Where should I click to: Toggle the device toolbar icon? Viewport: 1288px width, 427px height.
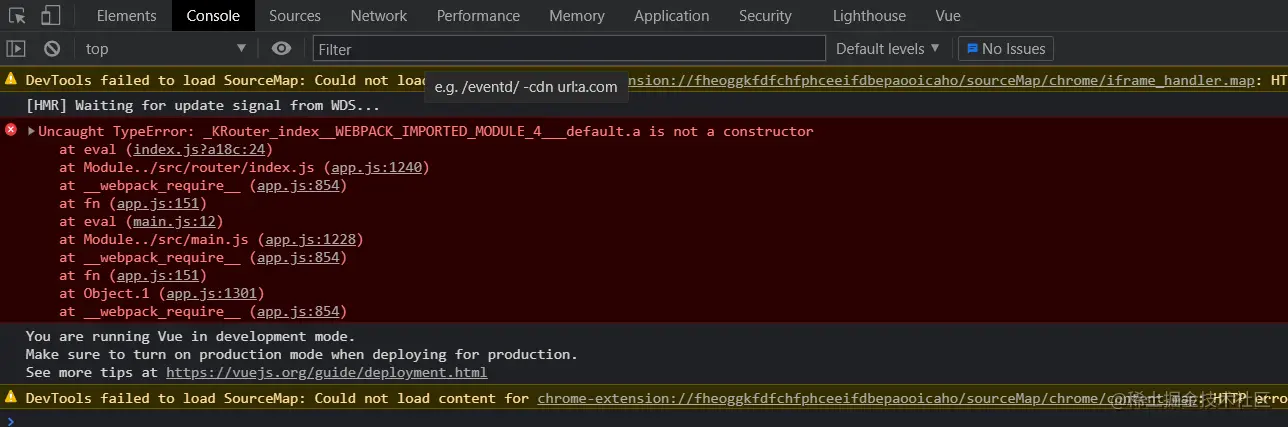pos(50,16)
